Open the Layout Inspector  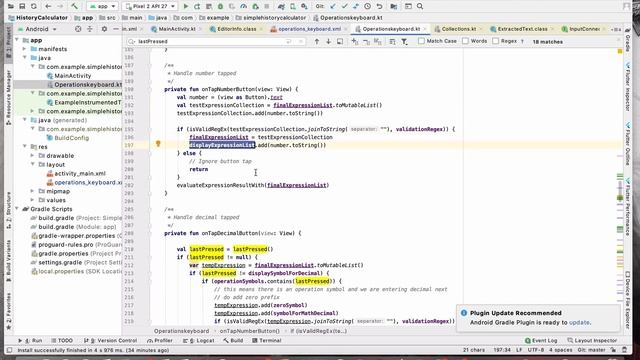592,340
